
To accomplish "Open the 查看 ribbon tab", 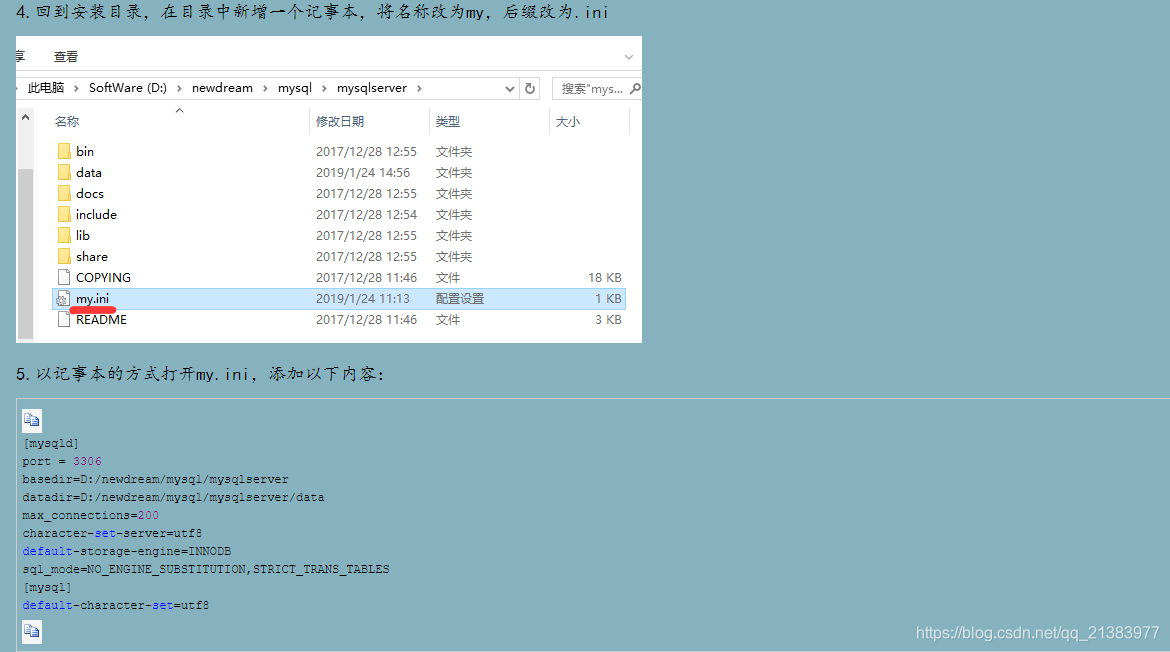I will (66, 57).
